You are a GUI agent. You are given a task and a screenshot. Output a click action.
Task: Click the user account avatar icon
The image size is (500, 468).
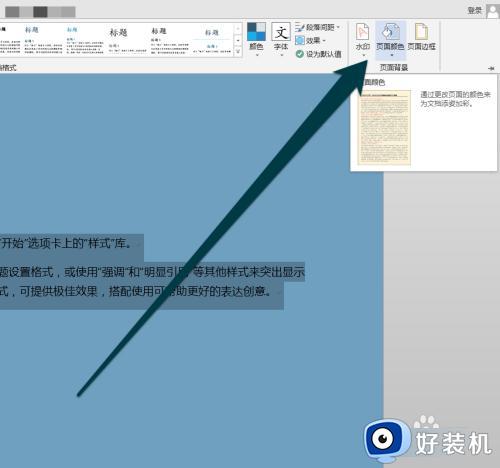tap(493, 11)
